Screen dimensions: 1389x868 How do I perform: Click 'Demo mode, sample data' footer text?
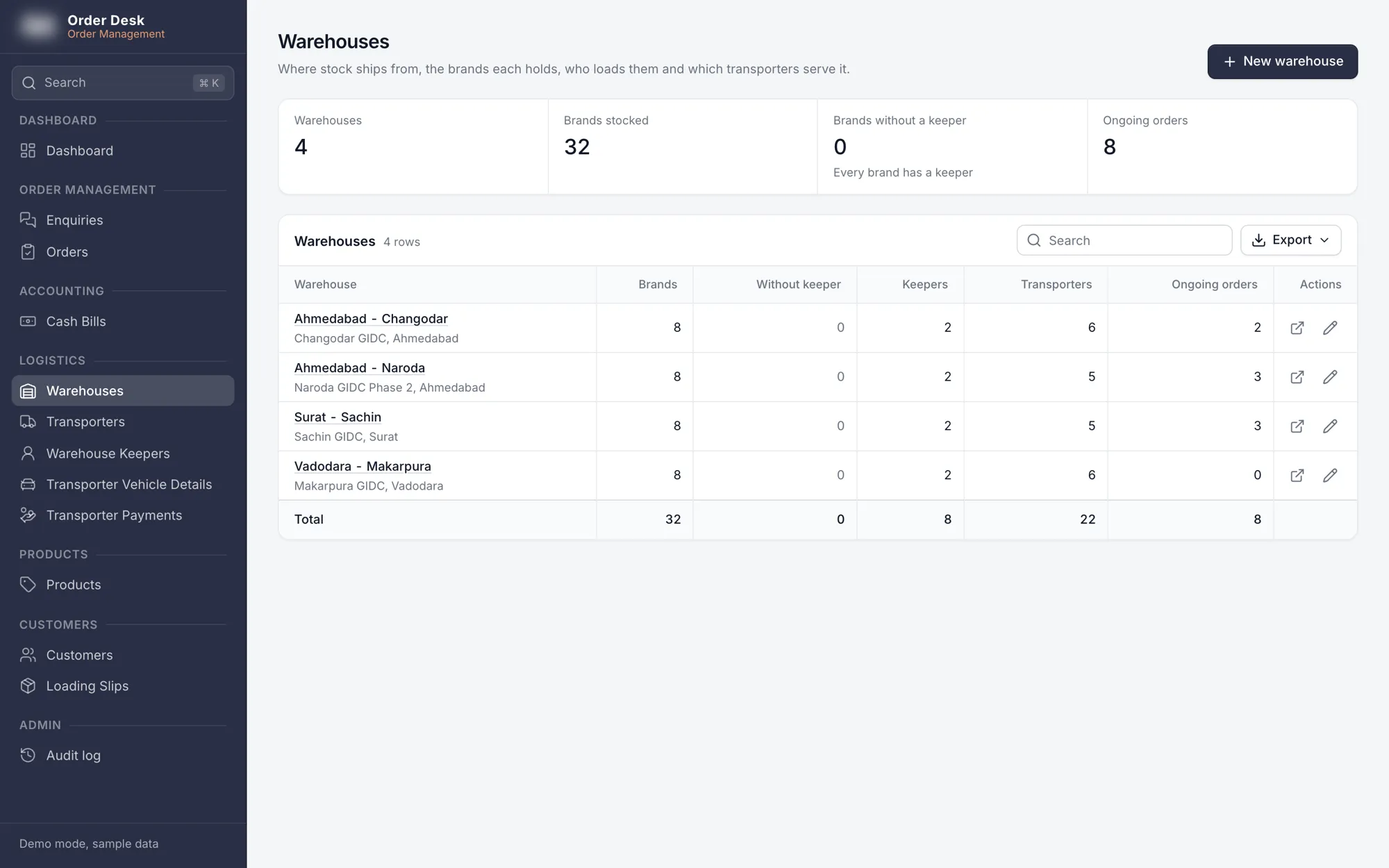coord(89,844)
